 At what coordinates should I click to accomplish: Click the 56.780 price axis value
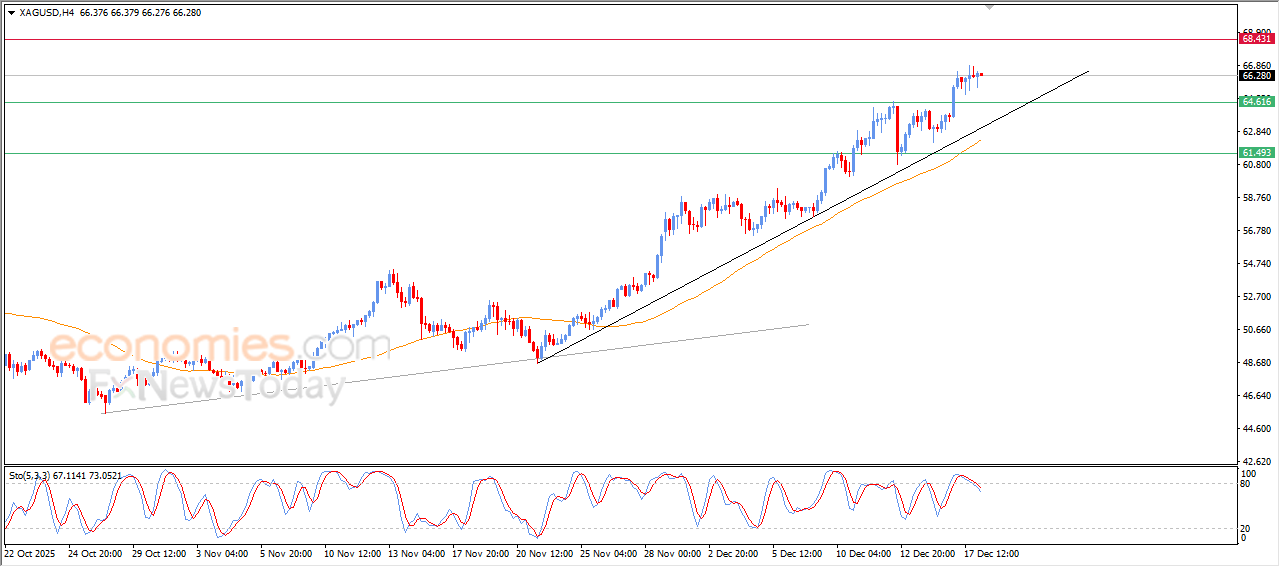pyautogui.click(x=1256, y=230)
